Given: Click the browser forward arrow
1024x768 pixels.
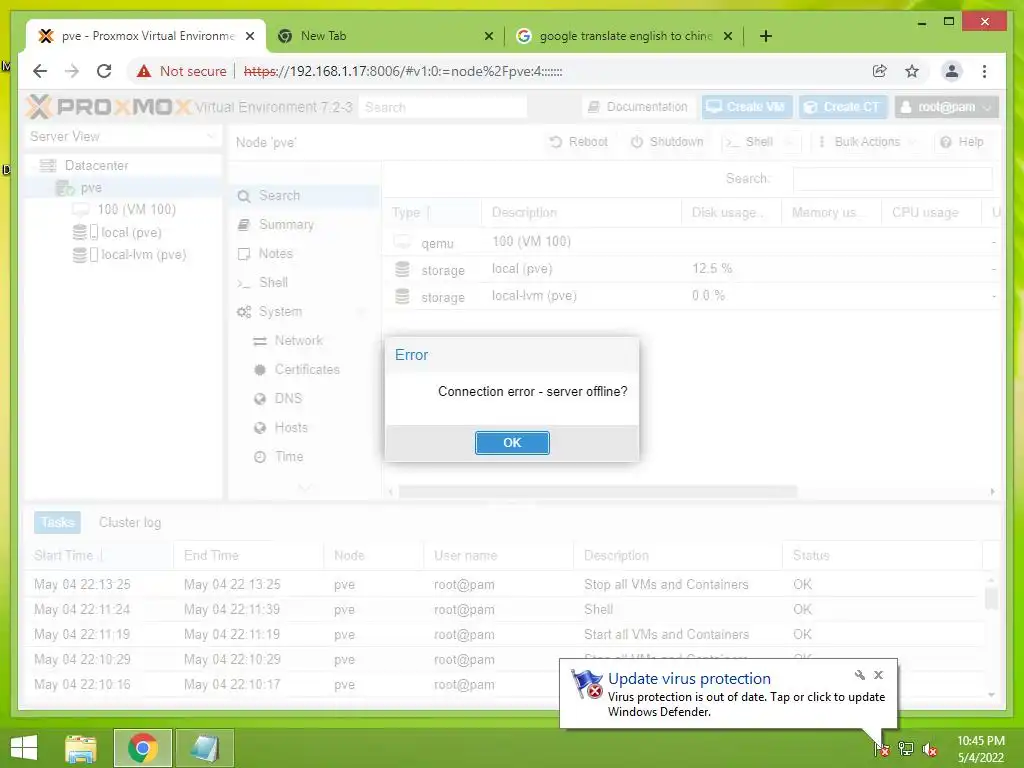Looking at the screenshot, I should 72,71.
